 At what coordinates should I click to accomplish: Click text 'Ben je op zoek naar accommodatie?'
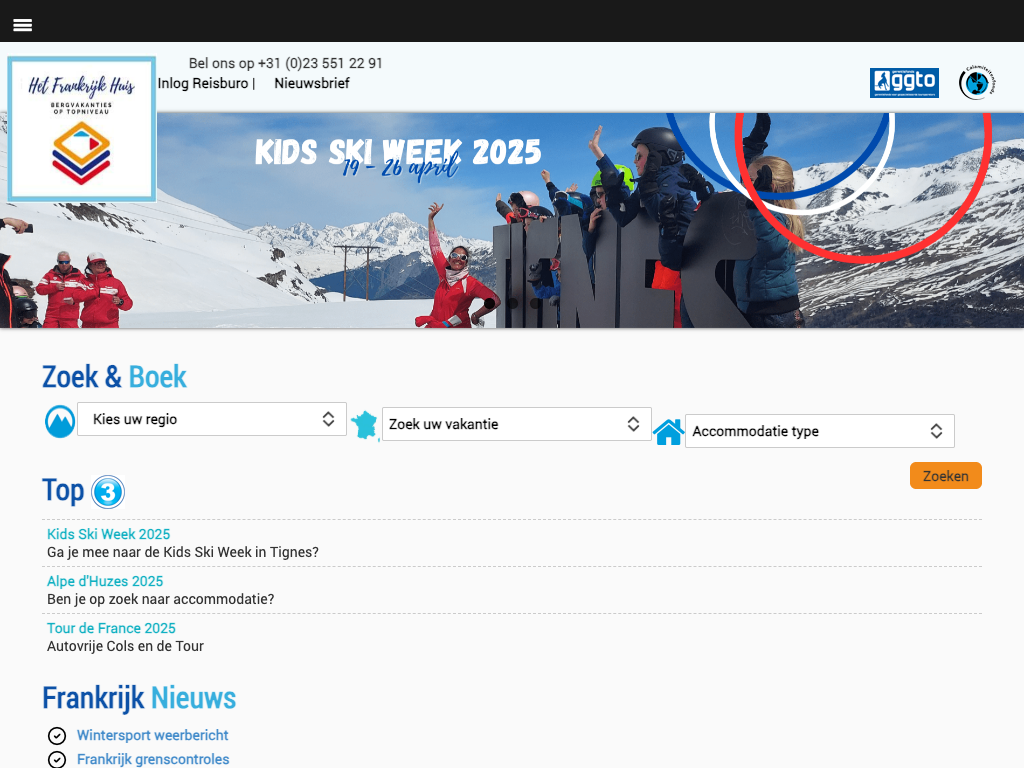point(161,600)
